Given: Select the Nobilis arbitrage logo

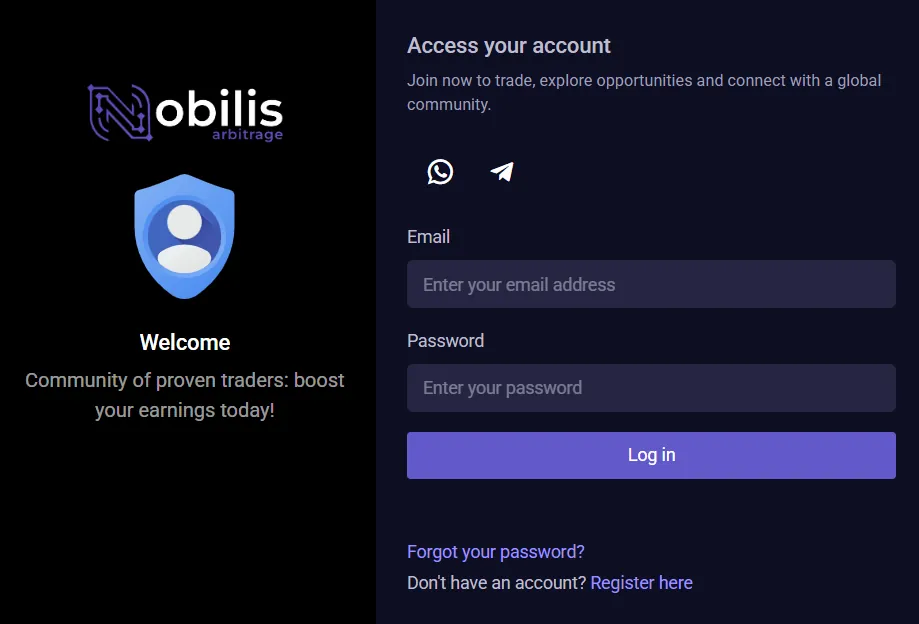Looking at the screenshot, I should [185, 112].
